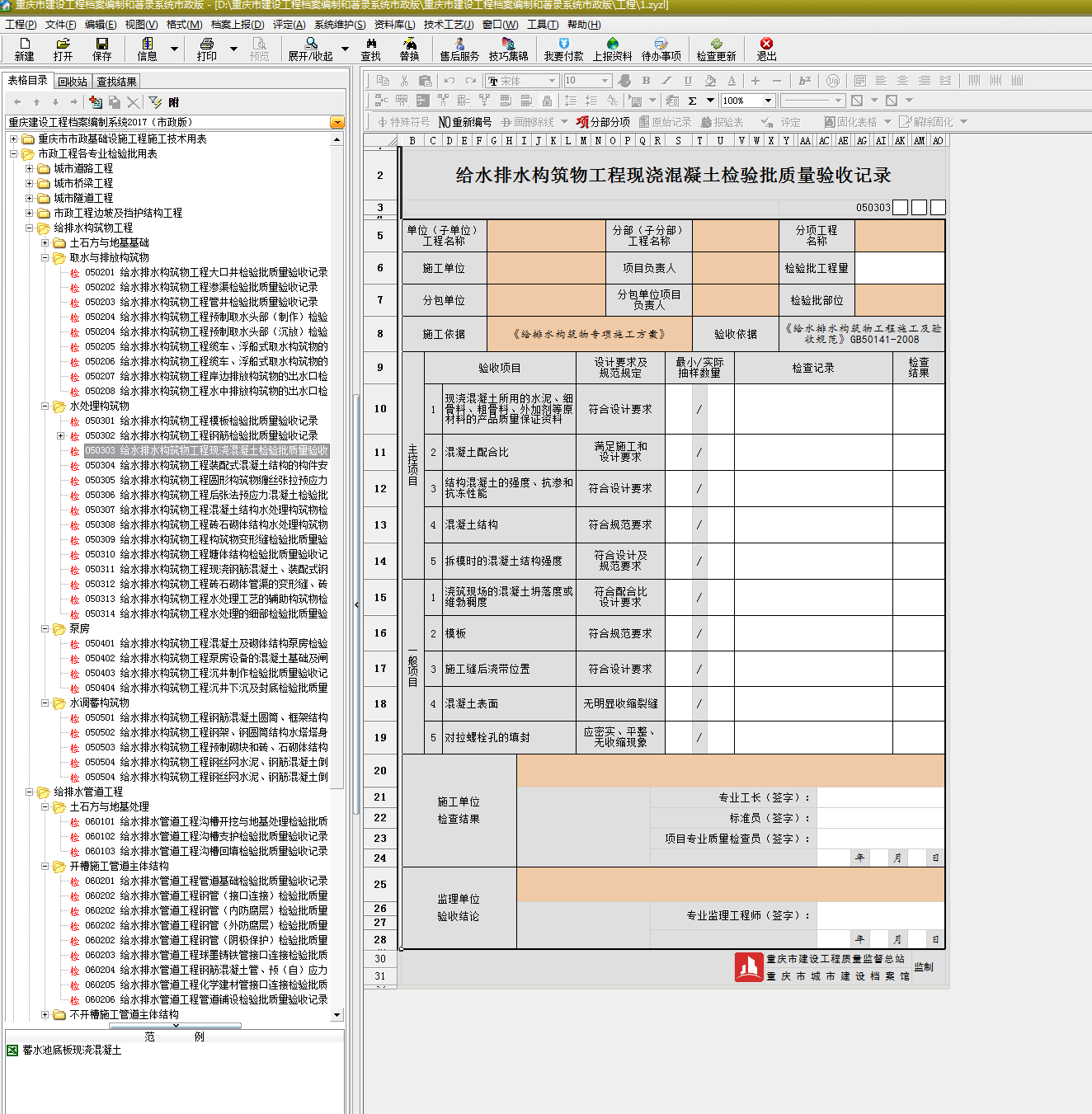The height and width of the screenshot is (1114, 1092).
Task: Click the orange 施工单位 input cell
Action: [546, 268]
